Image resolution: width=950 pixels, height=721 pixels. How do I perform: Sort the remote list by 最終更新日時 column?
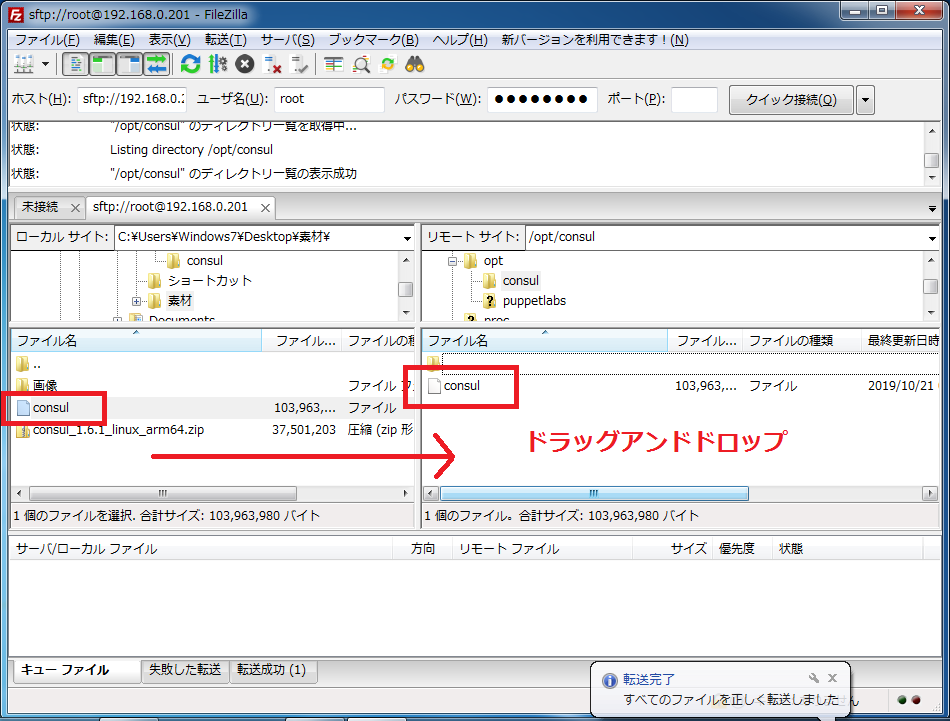(902, 341)
